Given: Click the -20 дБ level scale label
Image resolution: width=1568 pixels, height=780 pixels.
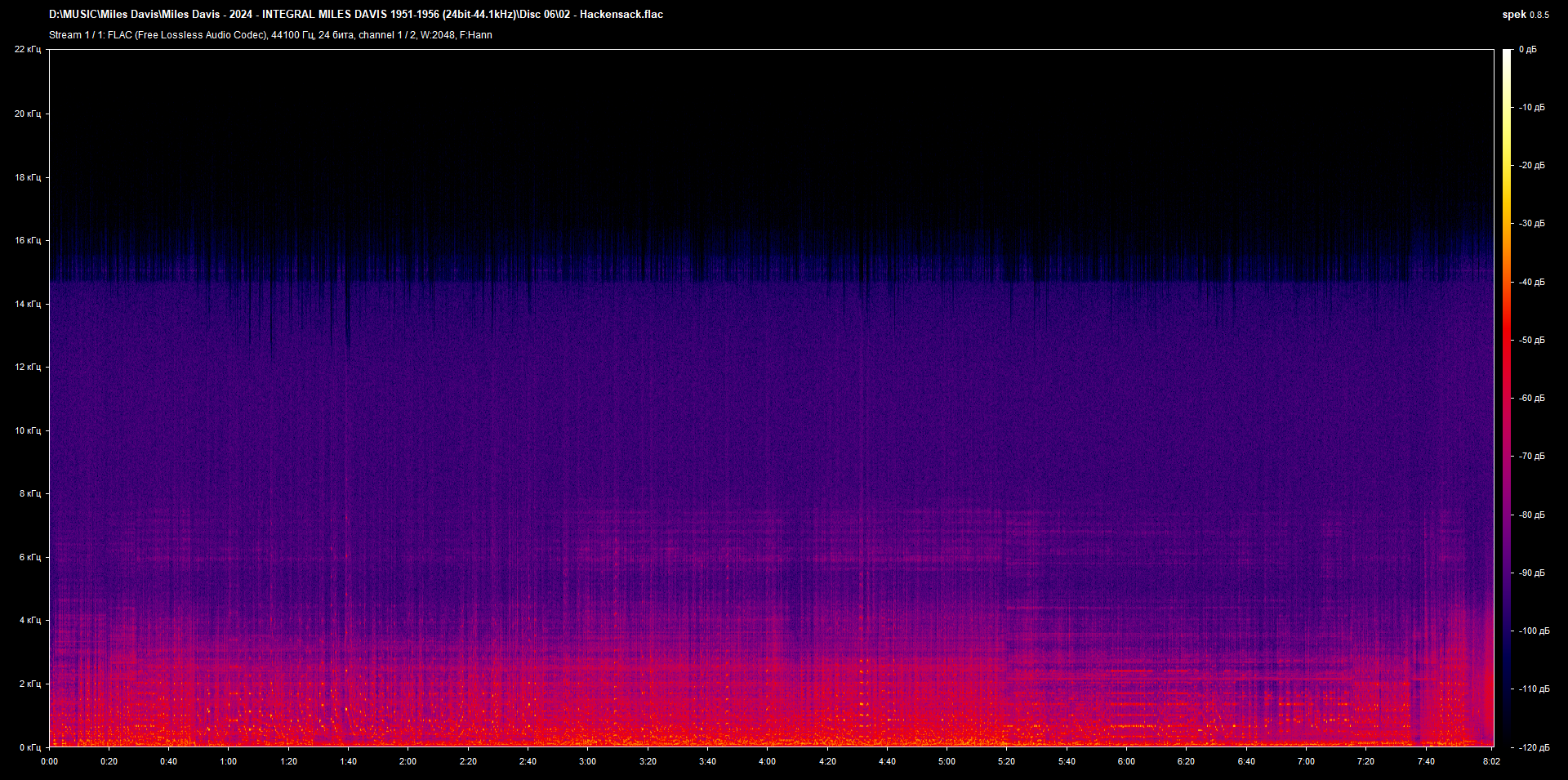Looking at the screenshot, I should point(1532,166).
